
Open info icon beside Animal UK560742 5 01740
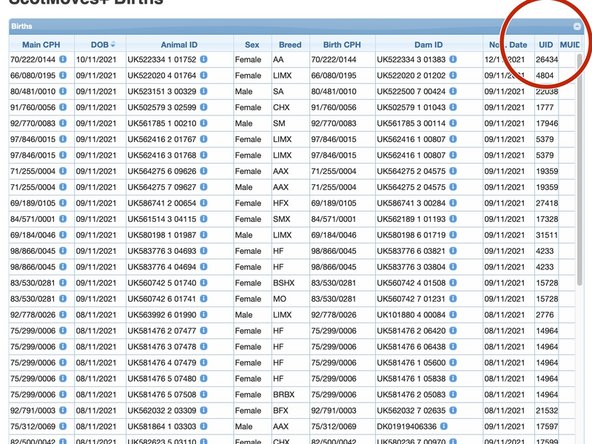204,283
